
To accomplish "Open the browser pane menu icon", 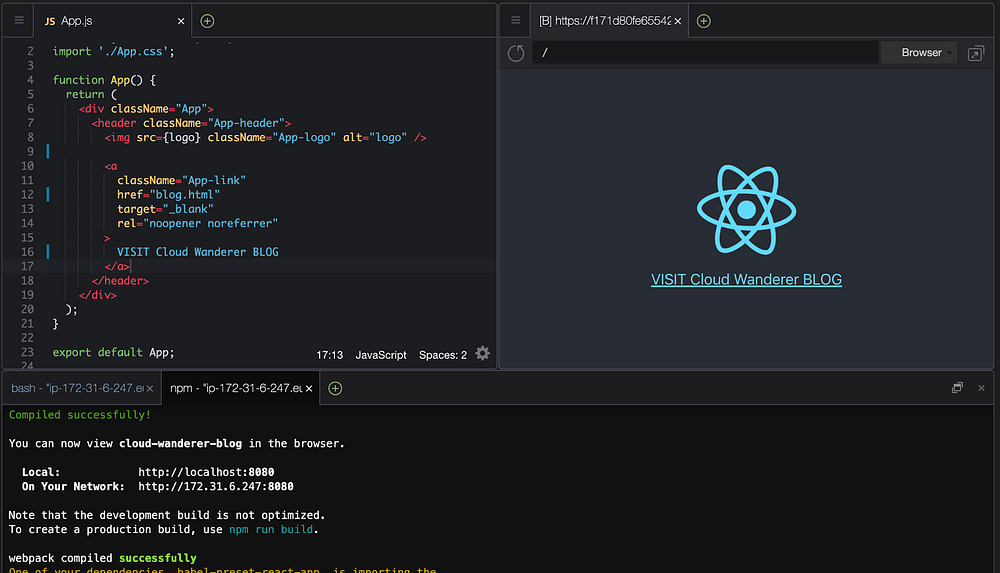I will 515,20.
